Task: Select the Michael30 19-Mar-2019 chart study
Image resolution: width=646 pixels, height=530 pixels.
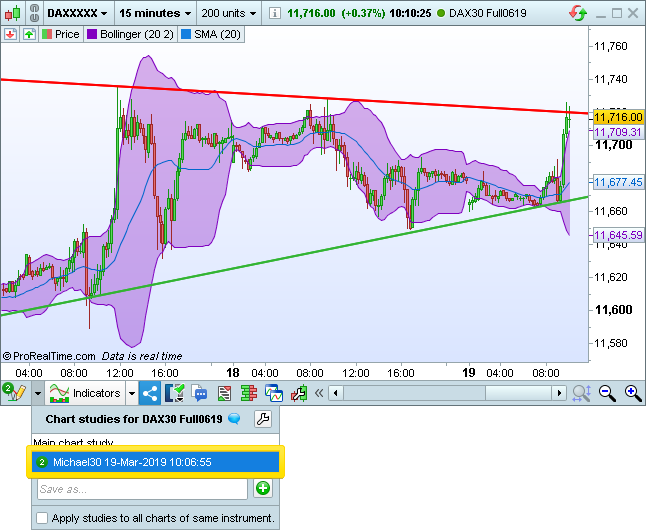Action: pos(155,462)
